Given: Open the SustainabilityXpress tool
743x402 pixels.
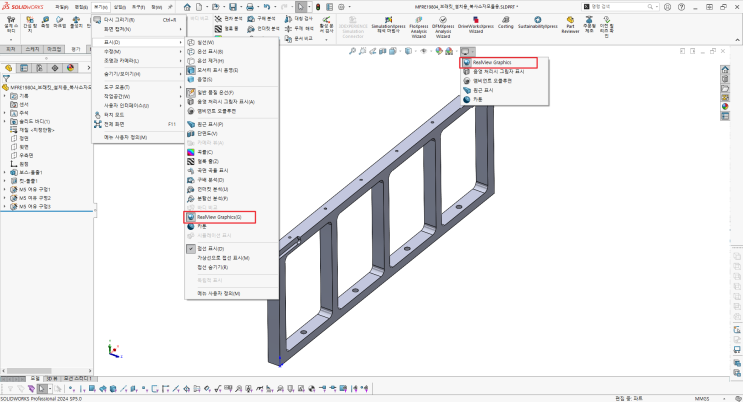Looking at the screenshot, I should (x=537, y=22).
